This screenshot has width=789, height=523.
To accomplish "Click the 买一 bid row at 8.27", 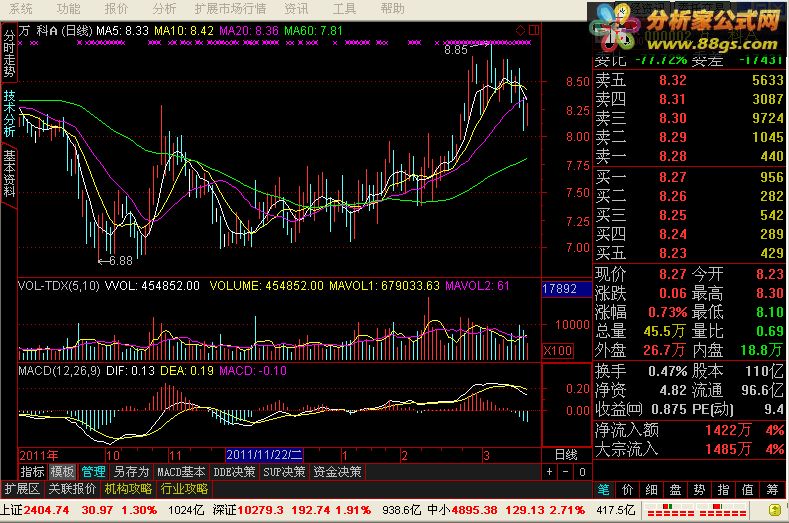I will click(689, 177).
